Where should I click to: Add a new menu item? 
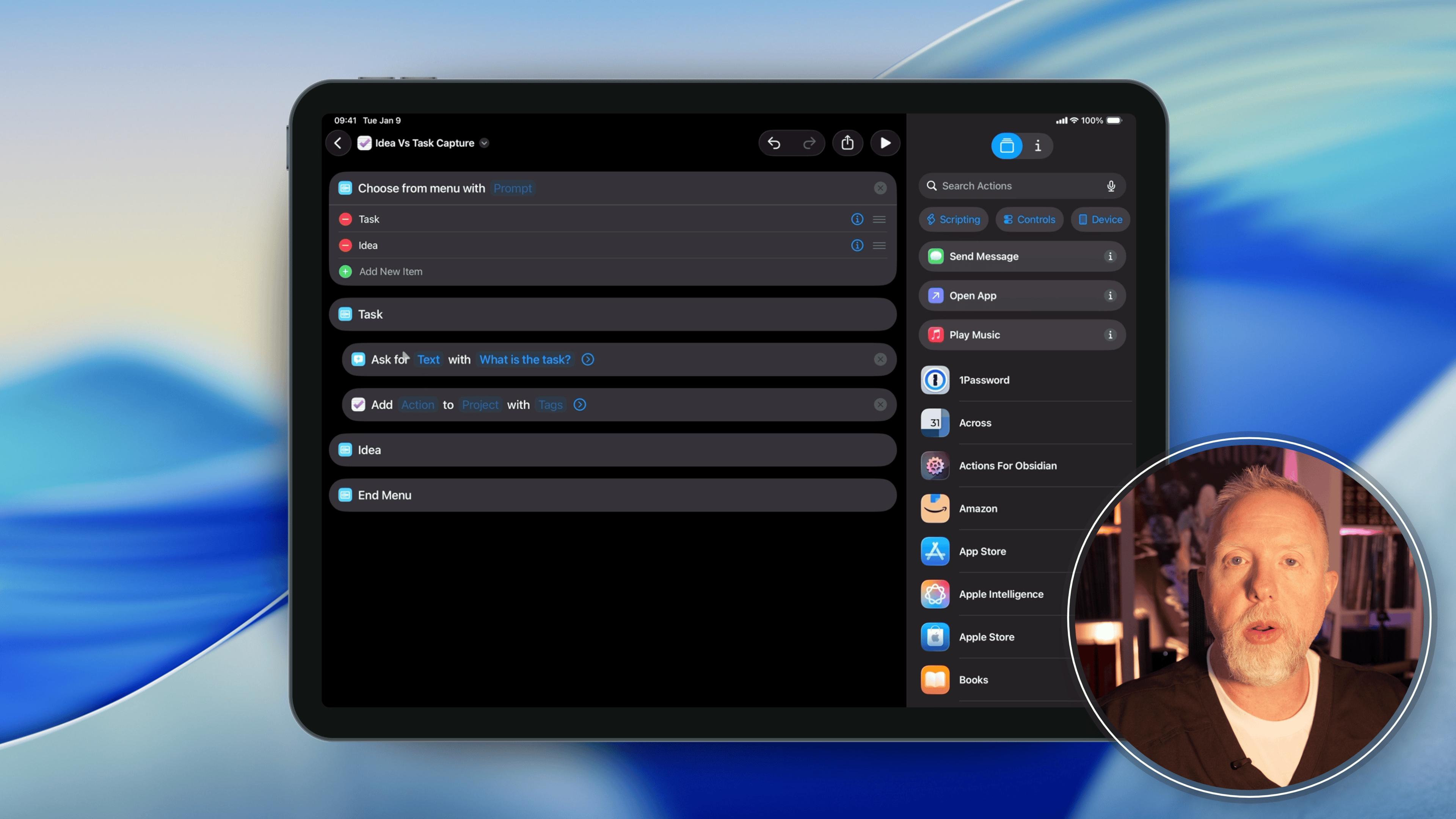390,272
